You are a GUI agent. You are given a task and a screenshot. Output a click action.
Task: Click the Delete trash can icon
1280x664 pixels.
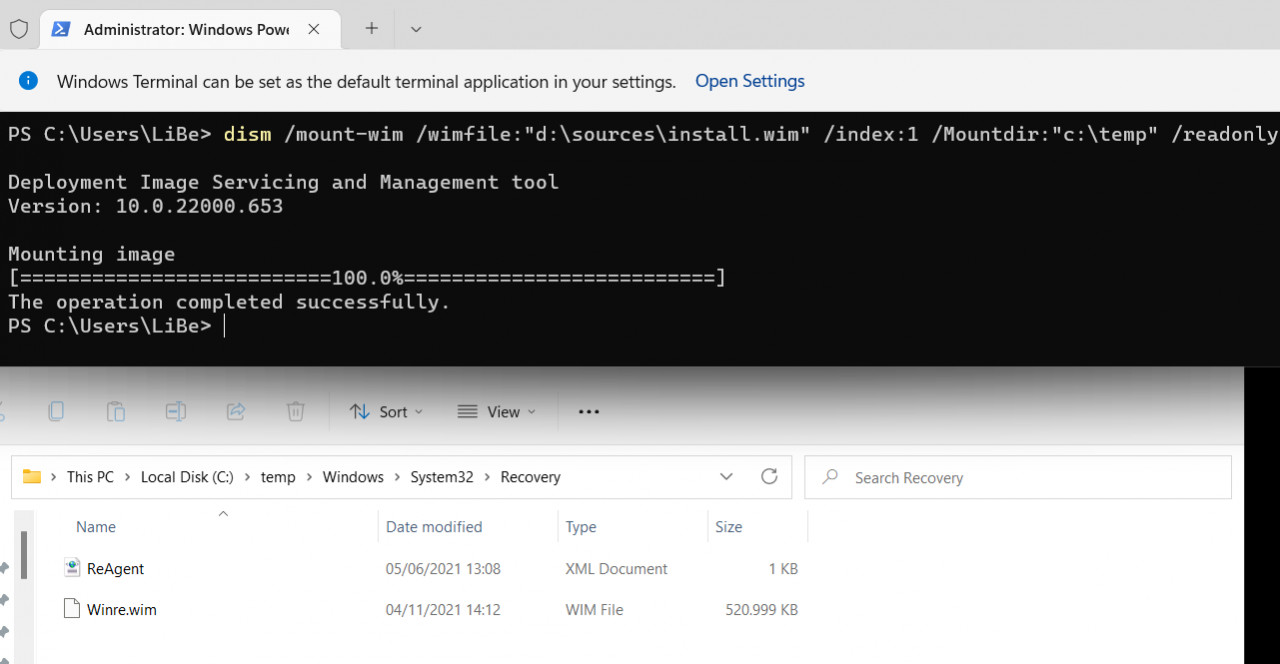coord(295,411)
